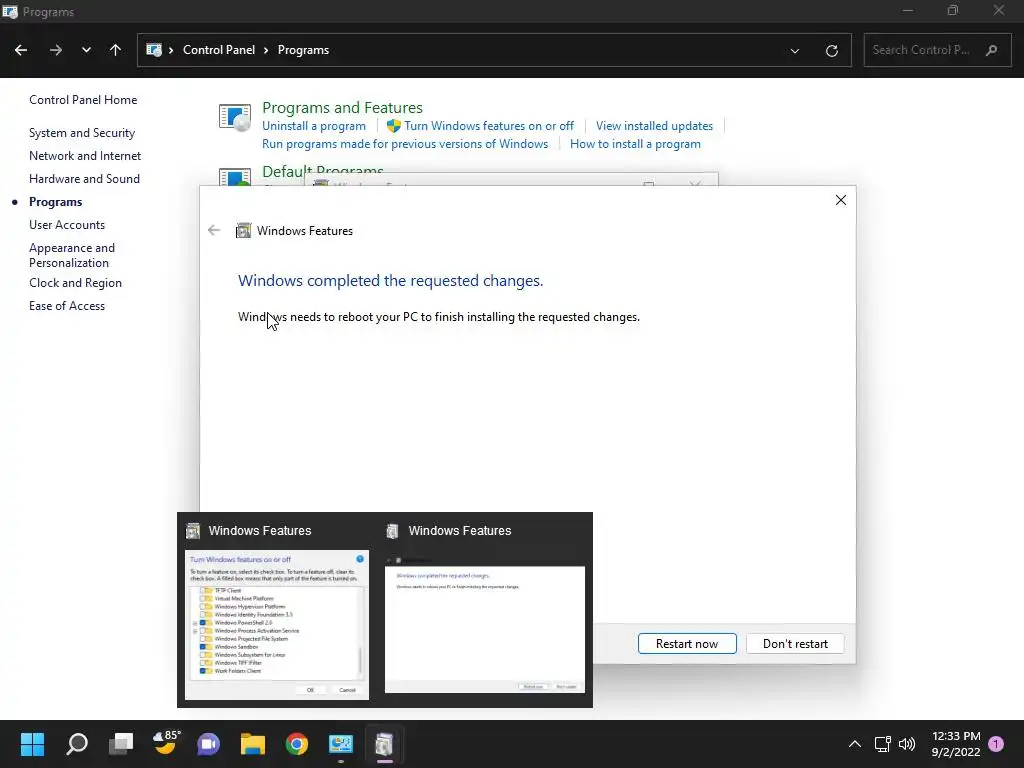Screen dimensions: 1024x768
Task: Switch to Control Panel taskbar icon
Action: tap(341, 744)
